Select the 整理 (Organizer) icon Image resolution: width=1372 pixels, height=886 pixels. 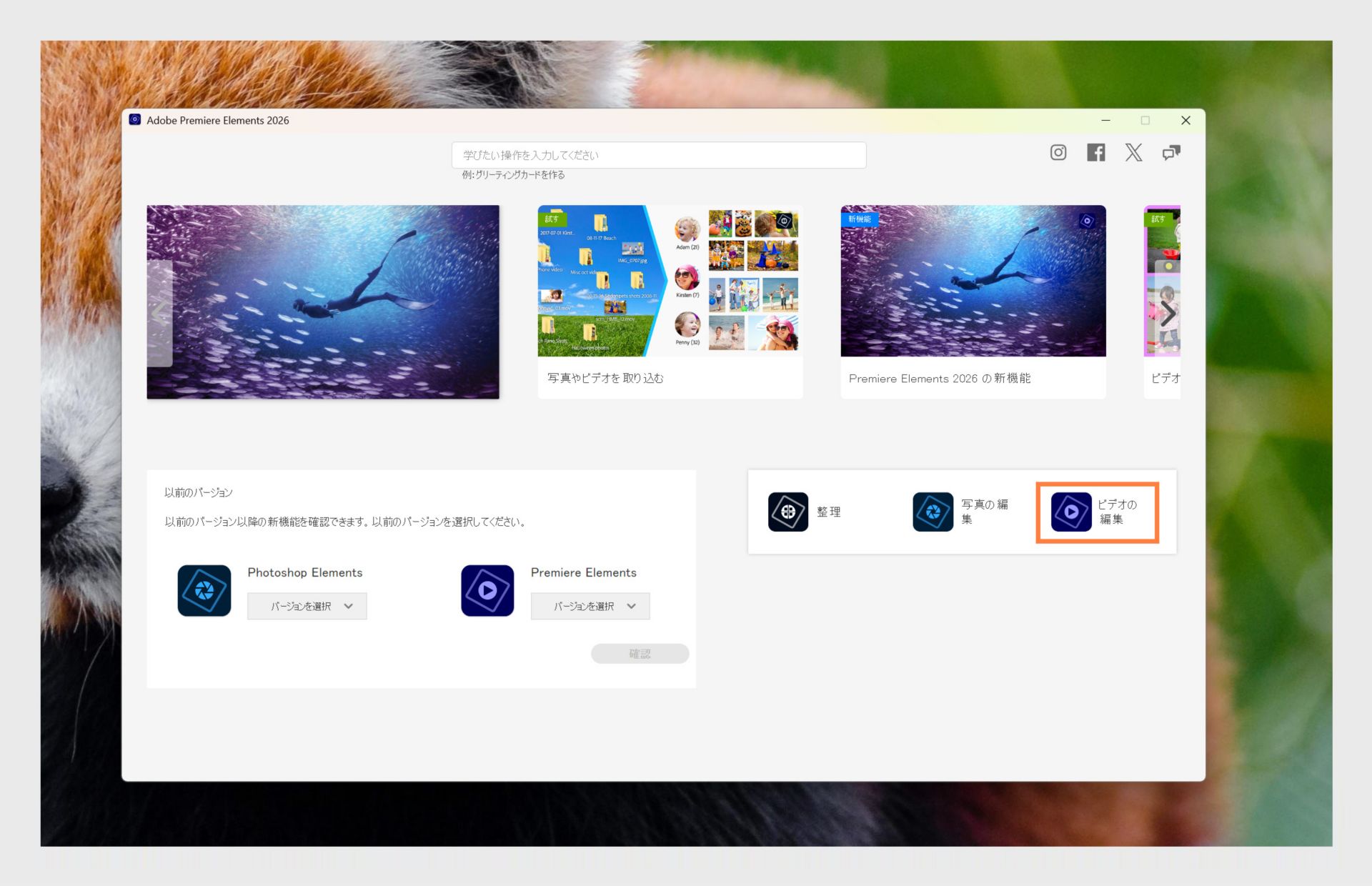pyautogui.click(x=787, y=511)
